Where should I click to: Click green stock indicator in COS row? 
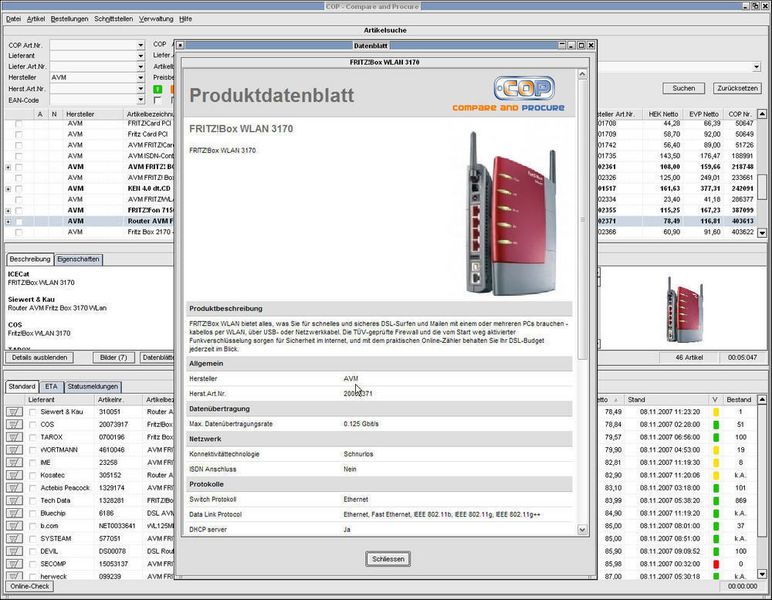[716, 424]
